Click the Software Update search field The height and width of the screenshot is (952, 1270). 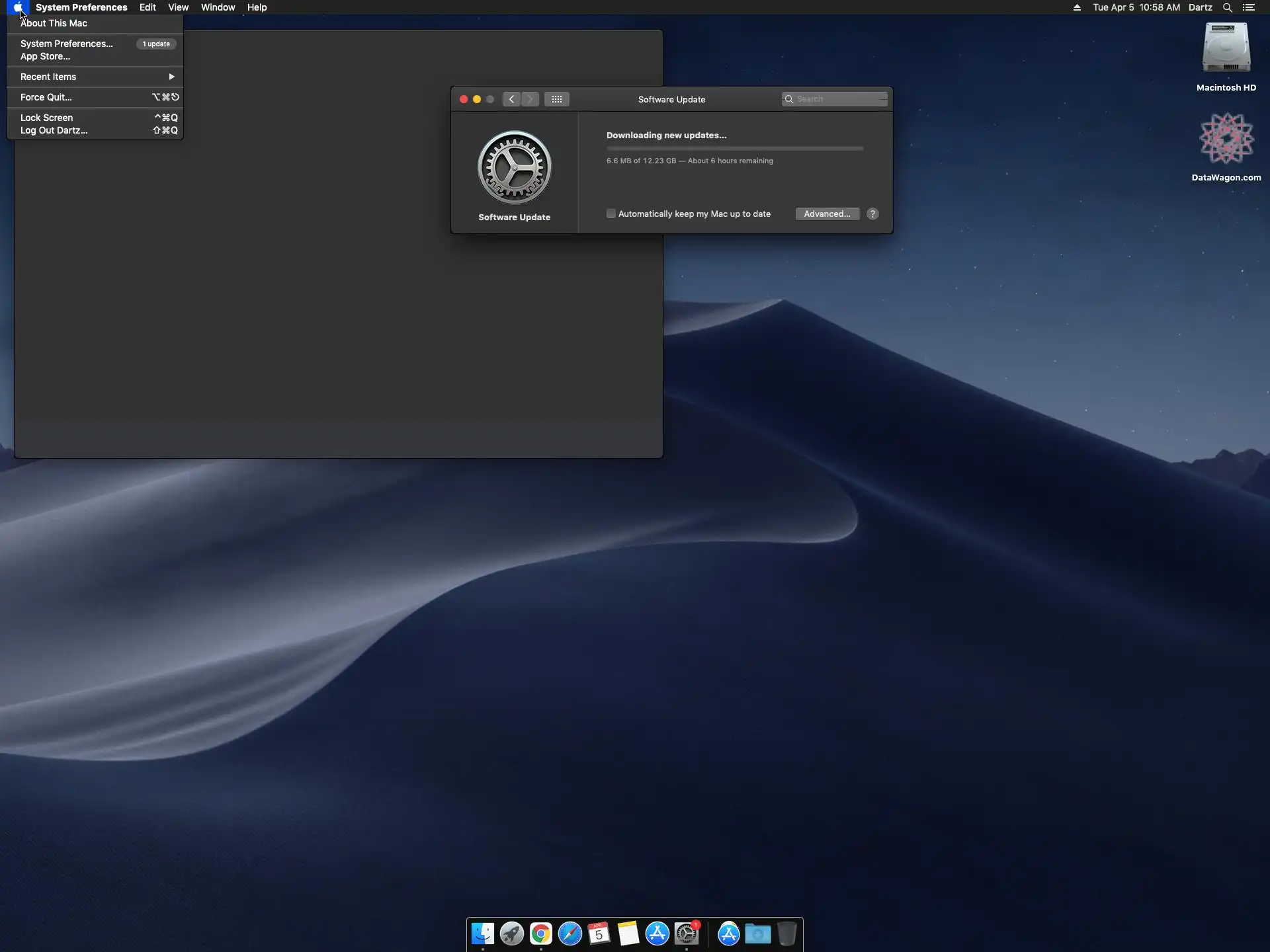837,99
